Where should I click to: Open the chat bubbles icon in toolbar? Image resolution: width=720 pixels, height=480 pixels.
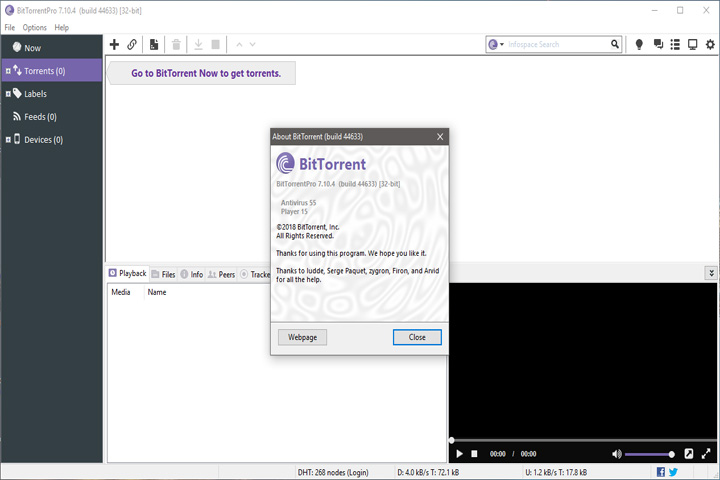click(x=658, y=44)
